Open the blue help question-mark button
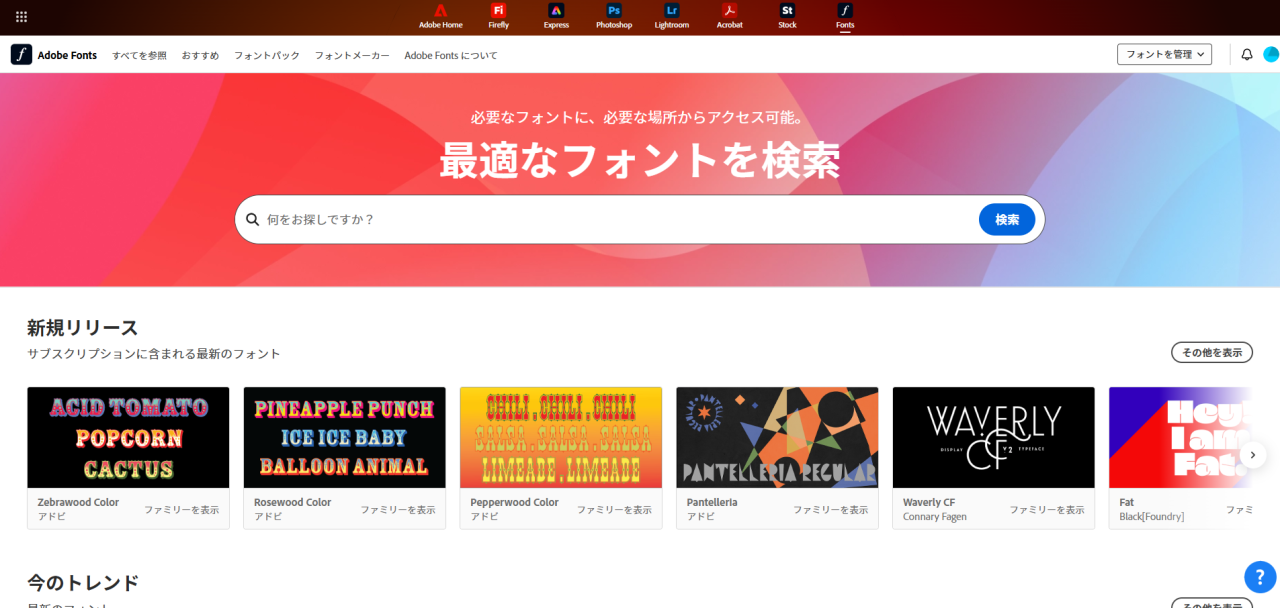Screen dimensions: 1280x608 coord(1260,577)
